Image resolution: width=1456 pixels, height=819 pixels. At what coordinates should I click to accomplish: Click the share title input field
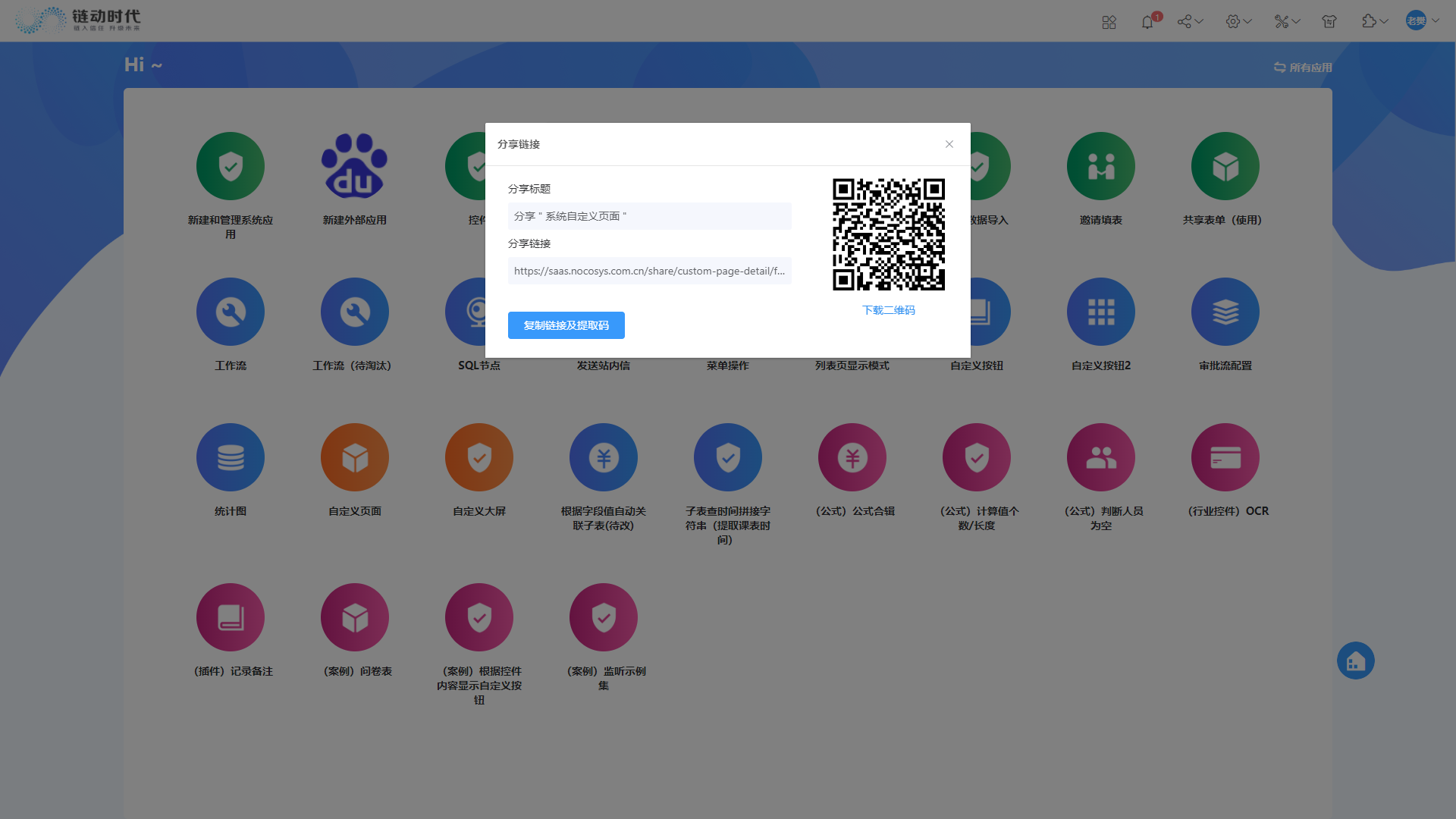pyautogui.click(x=650, y=216)
